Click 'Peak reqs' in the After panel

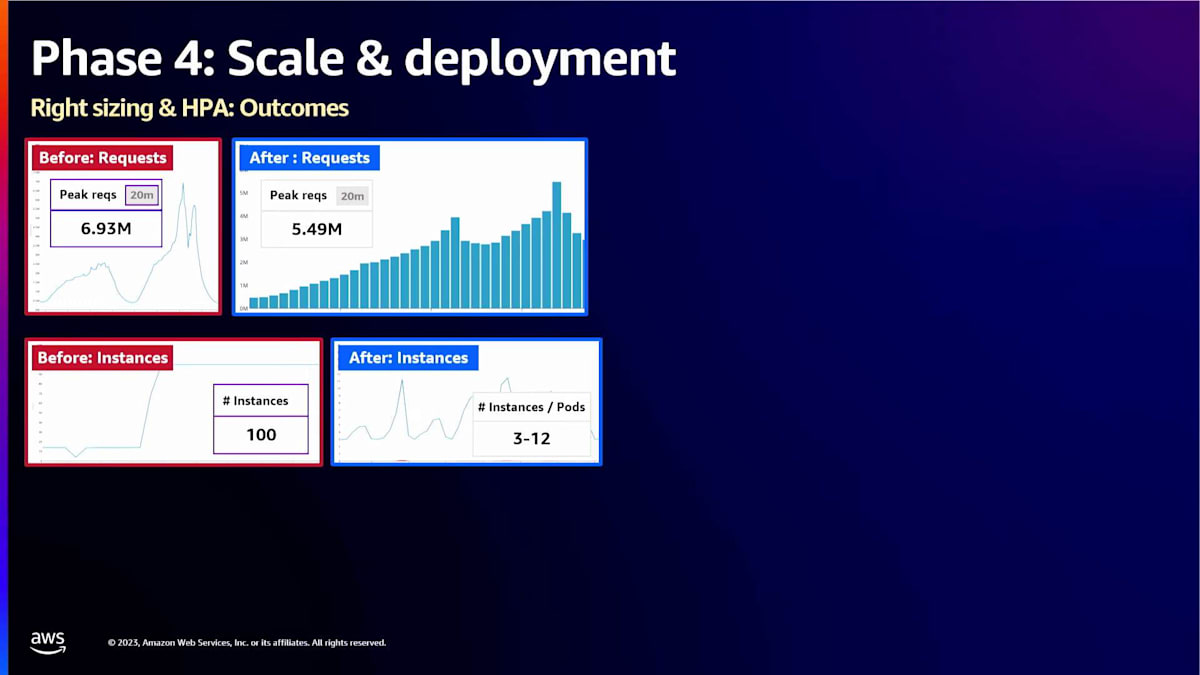(x=298, y=196)
